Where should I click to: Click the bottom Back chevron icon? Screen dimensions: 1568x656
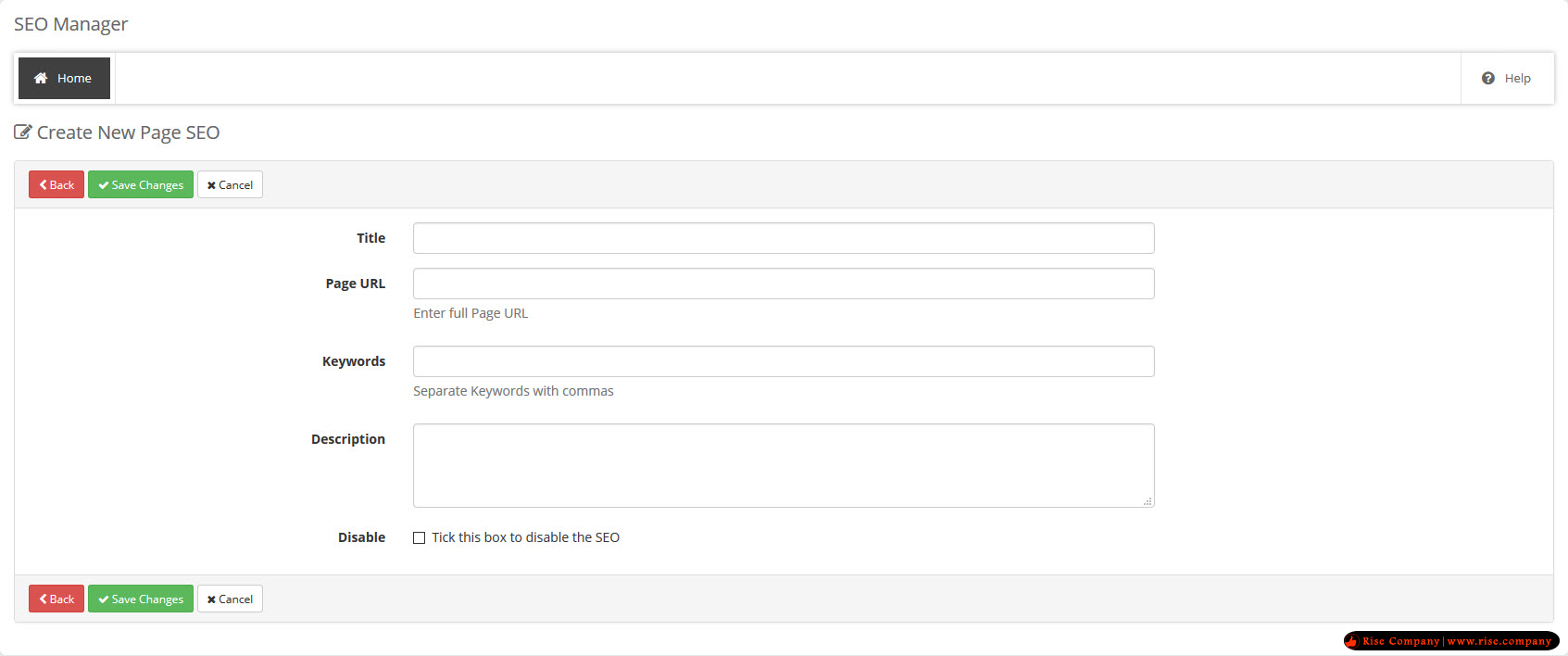pos(43,599)
